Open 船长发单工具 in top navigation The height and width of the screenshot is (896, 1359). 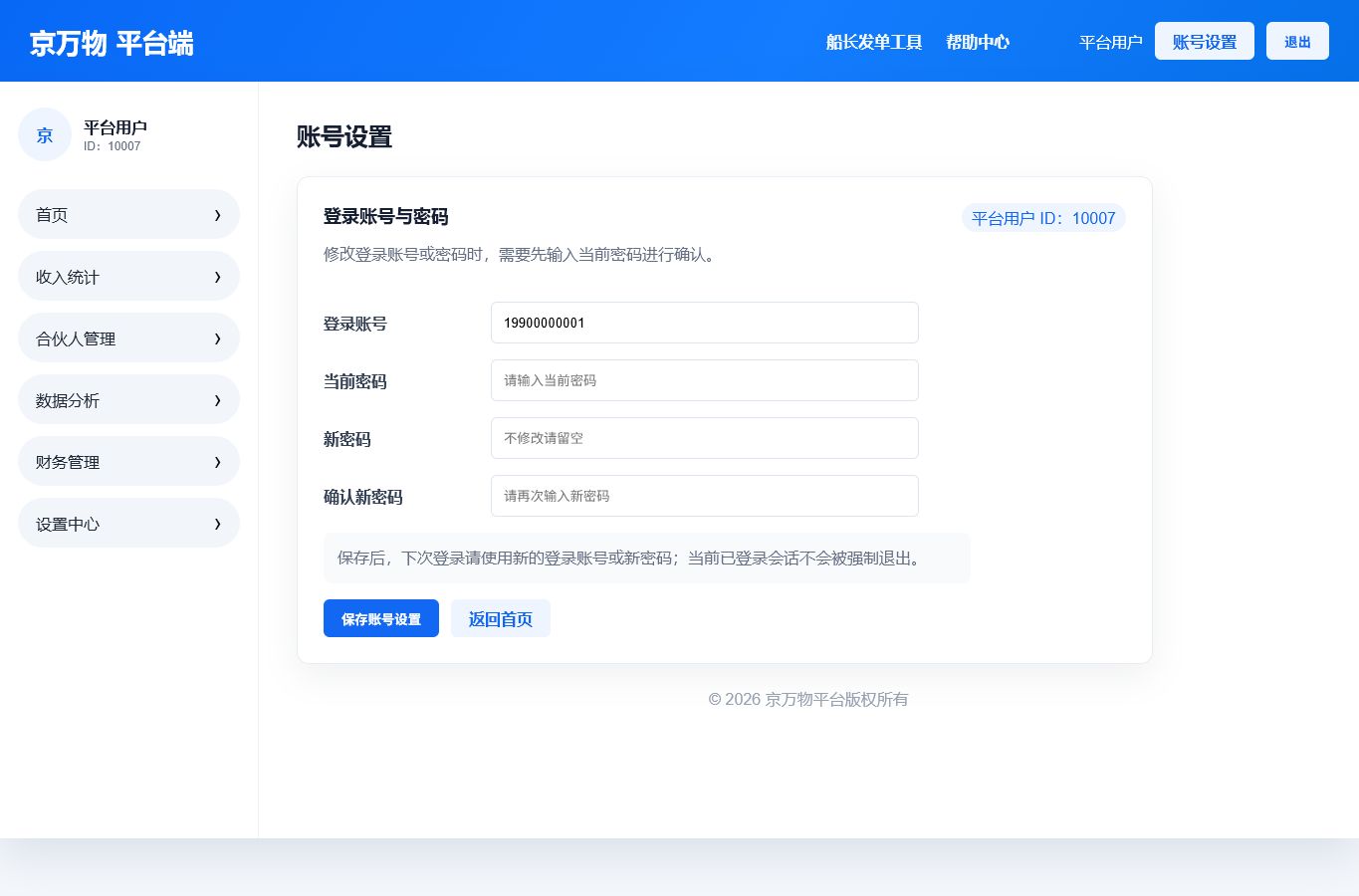[x=874, y=42]
